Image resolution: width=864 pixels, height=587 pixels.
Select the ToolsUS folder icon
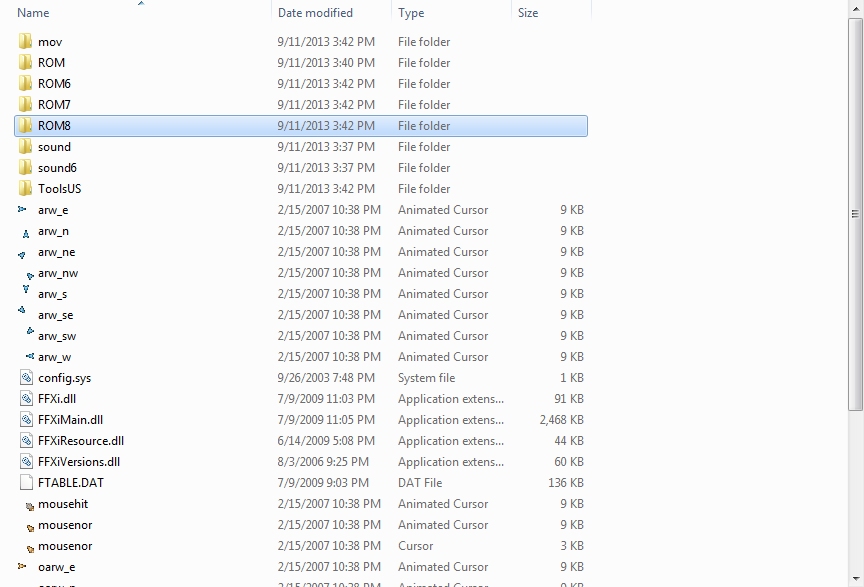26,189
